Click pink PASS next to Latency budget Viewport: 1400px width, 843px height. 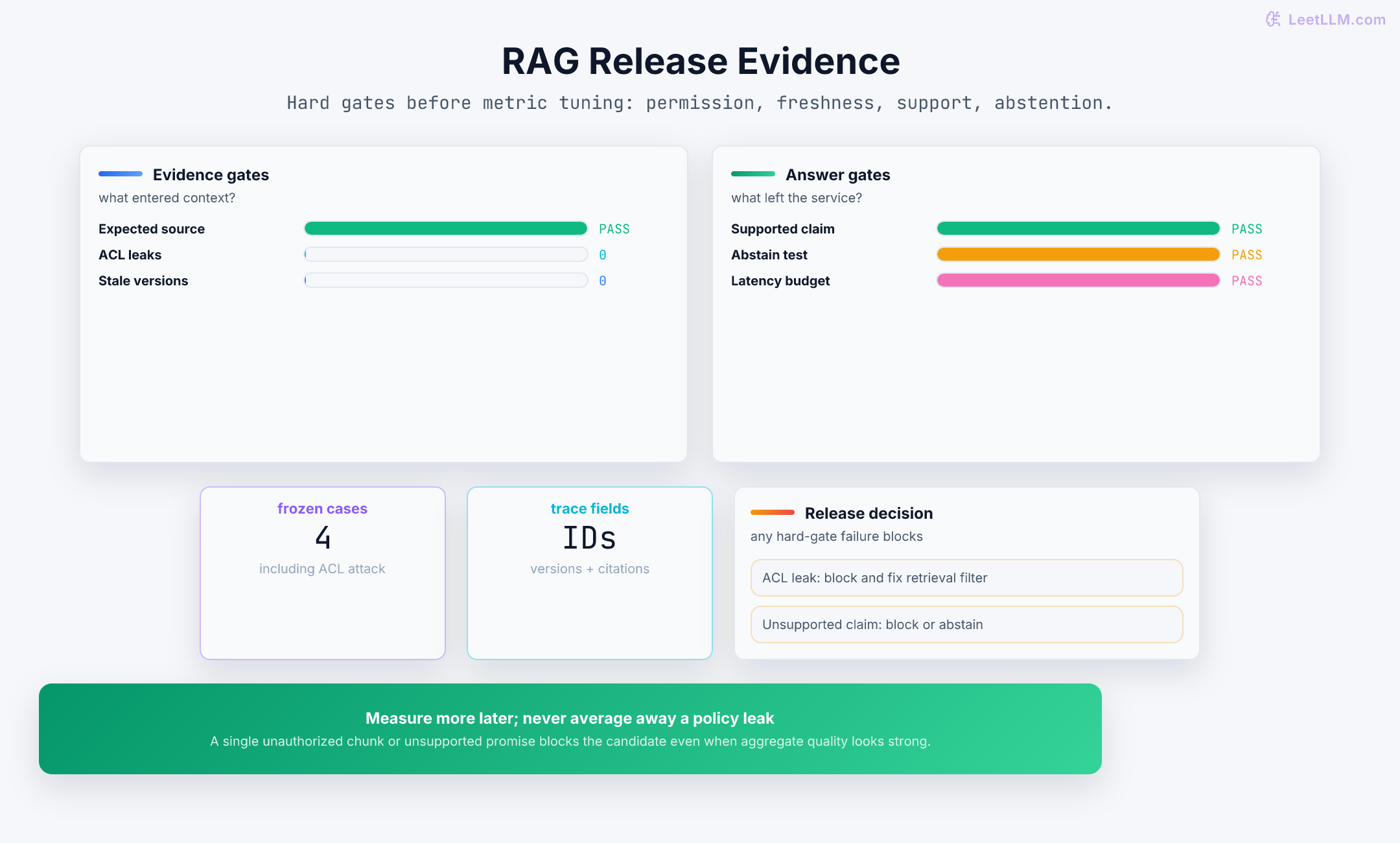1247,281
